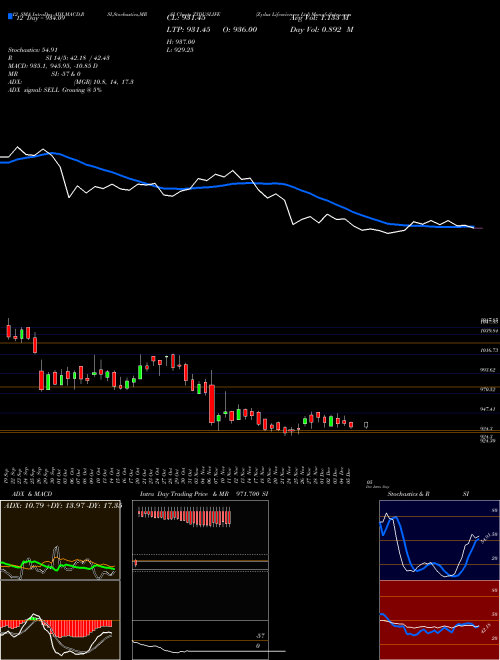Click the 'Stochastics & R' panel title
This screenshot has height=660, width=500.
(408, 494)
